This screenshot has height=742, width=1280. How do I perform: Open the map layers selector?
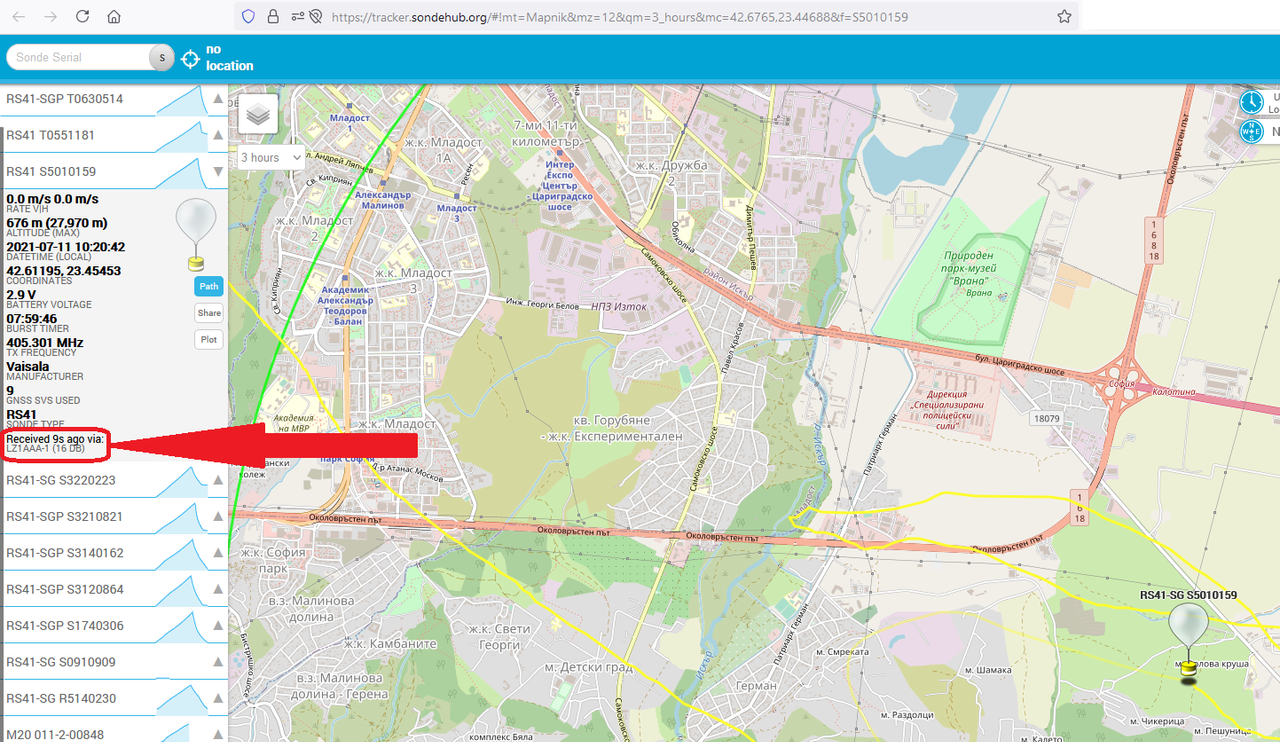tap(258, 114)
